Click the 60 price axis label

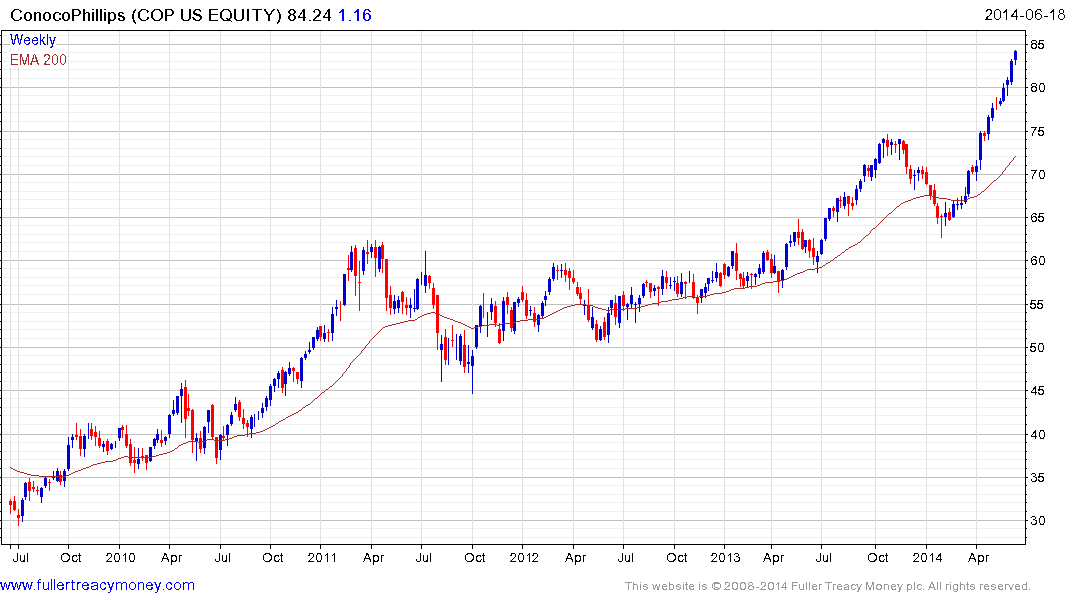(1037, 261)
